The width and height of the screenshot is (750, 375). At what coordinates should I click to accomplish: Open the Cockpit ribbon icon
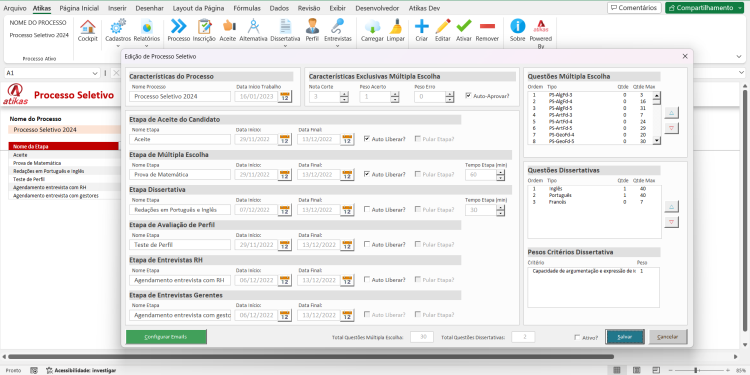[x=88, y=26]
